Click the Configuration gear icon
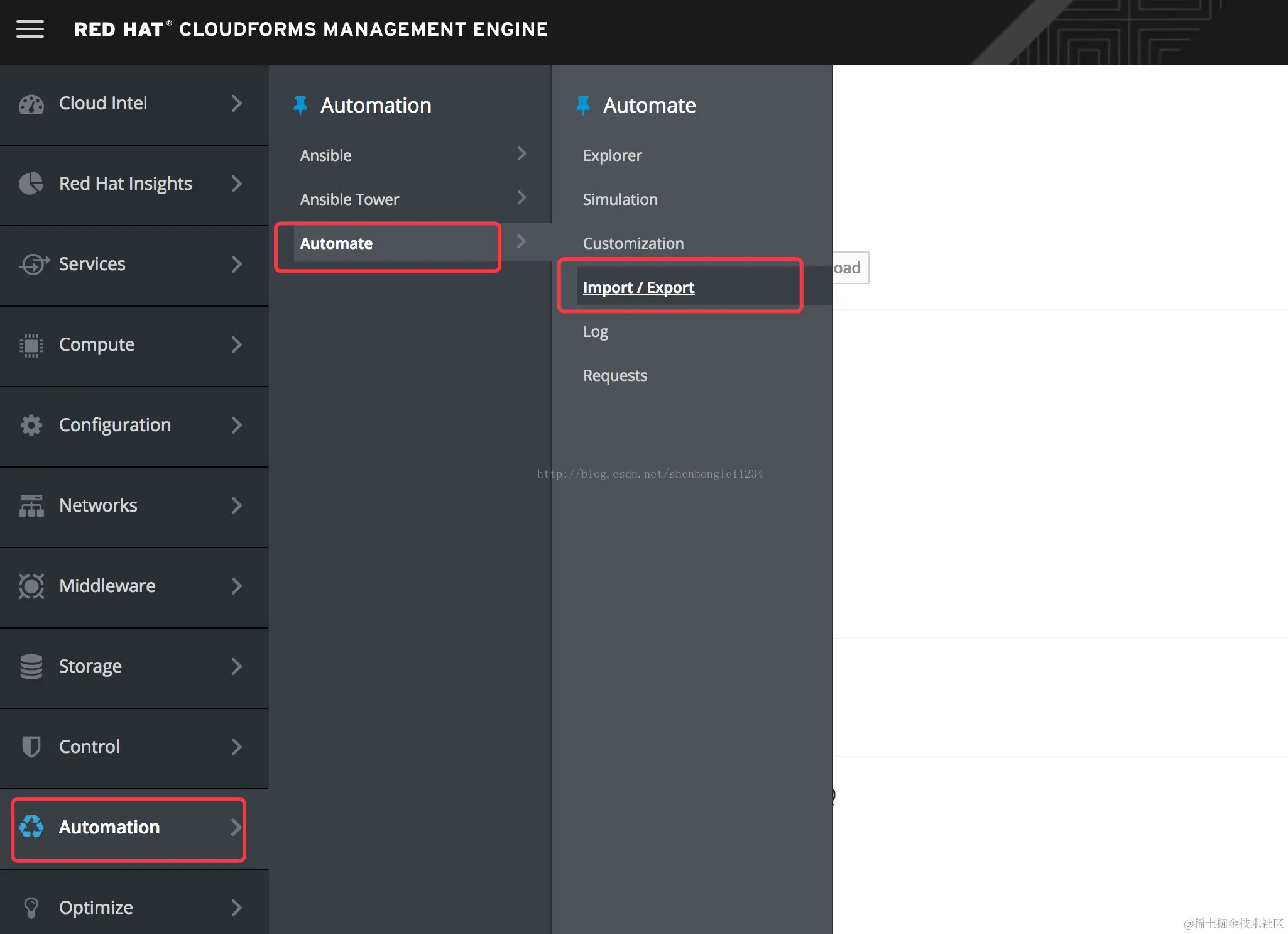The image size is (1288, 934). tap(31, 426)
